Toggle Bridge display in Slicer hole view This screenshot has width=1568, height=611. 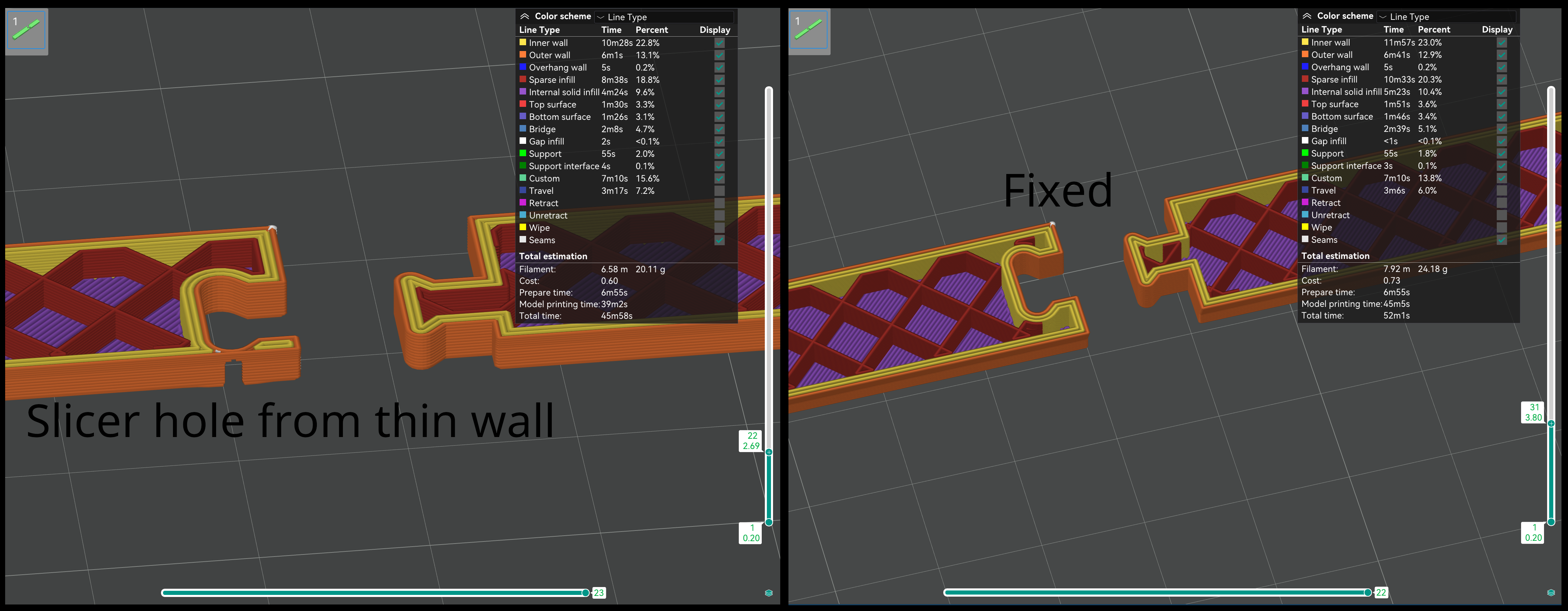coord(720,129)
